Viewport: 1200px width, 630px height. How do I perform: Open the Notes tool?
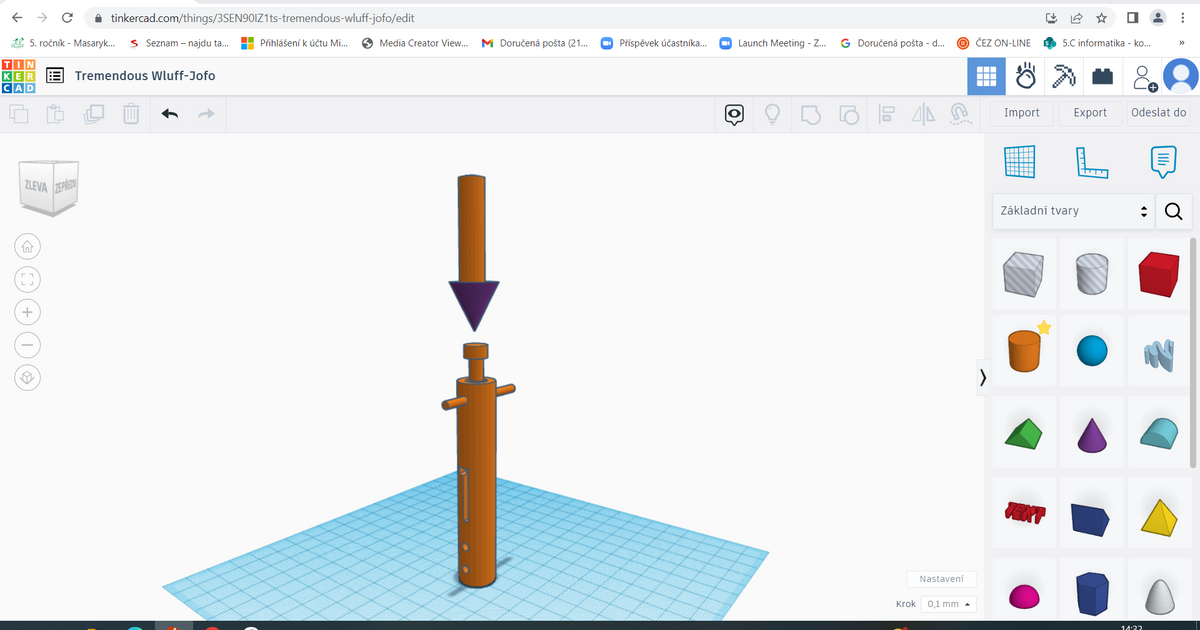pyautogui.click(x=1163, y=161)
